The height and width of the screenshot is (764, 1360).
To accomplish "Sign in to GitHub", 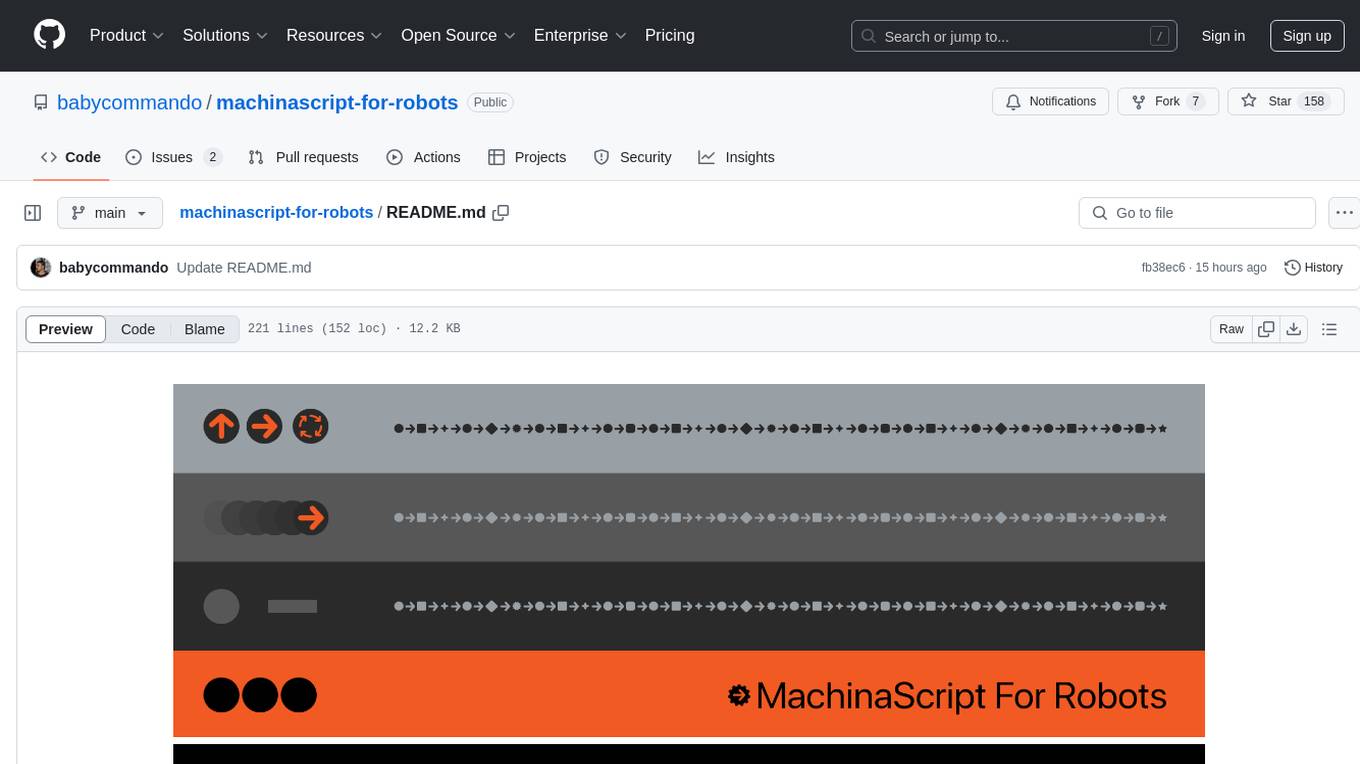I will tap(1223, 36).
